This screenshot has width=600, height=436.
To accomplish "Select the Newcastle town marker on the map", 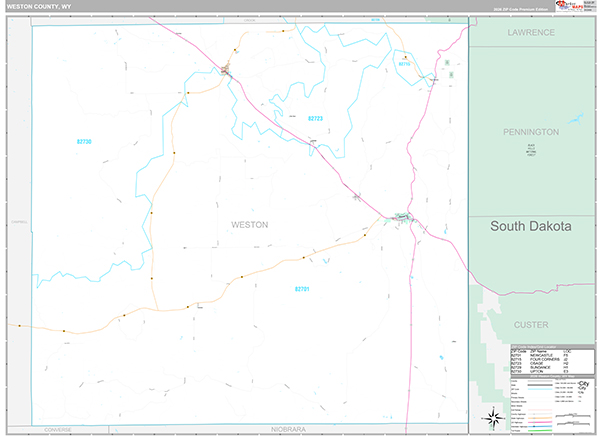I will tap(403, 217).
